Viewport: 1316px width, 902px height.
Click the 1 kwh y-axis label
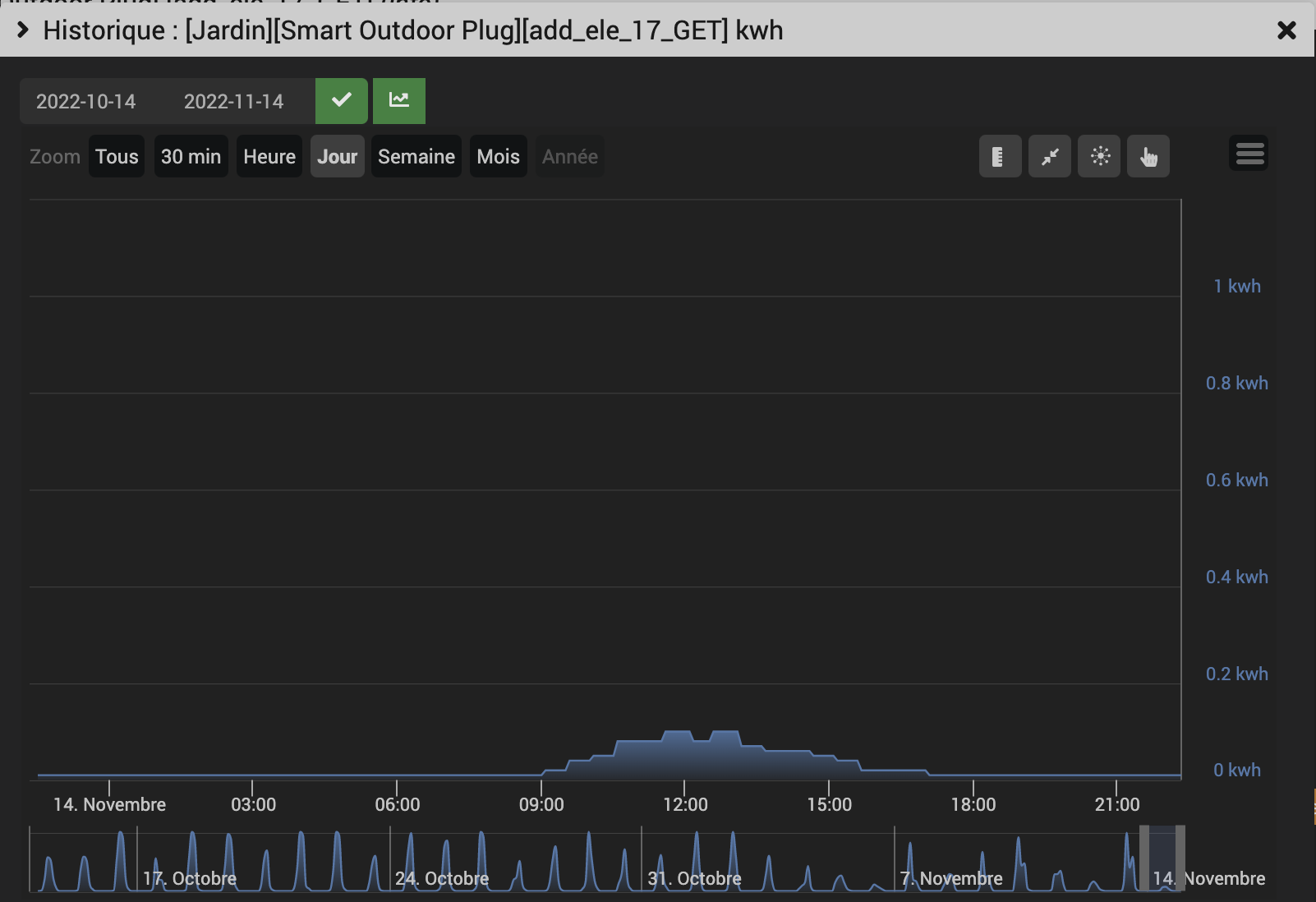point(1237,286)
